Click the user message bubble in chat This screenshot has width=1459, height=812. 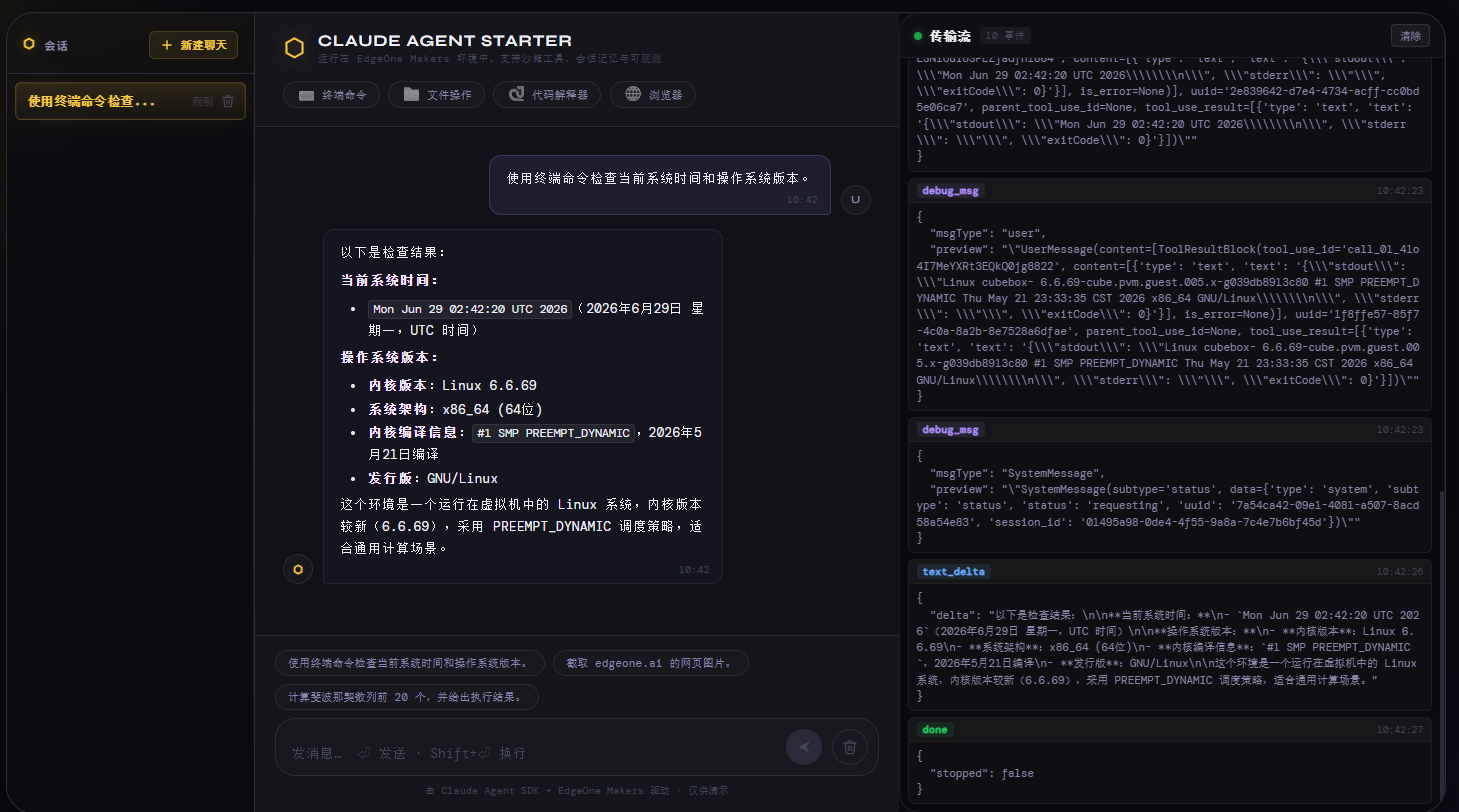click(x=659, y=185)
